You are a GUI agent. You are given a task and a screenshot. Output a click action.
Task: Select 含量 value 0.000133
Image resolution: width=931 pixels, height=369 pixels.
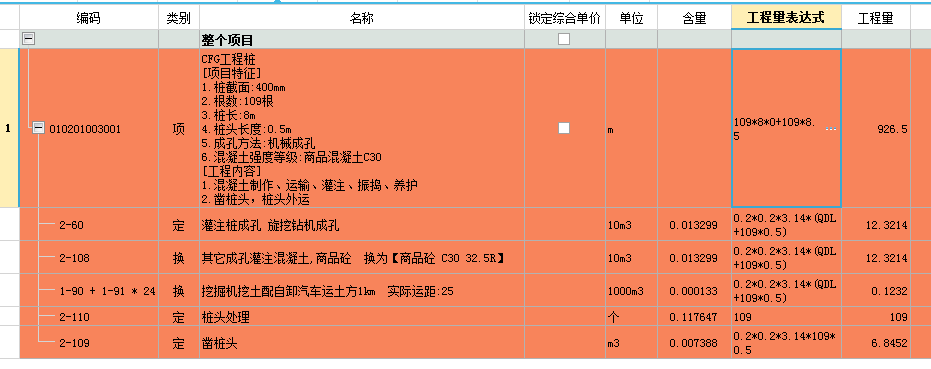coord(694,291)
